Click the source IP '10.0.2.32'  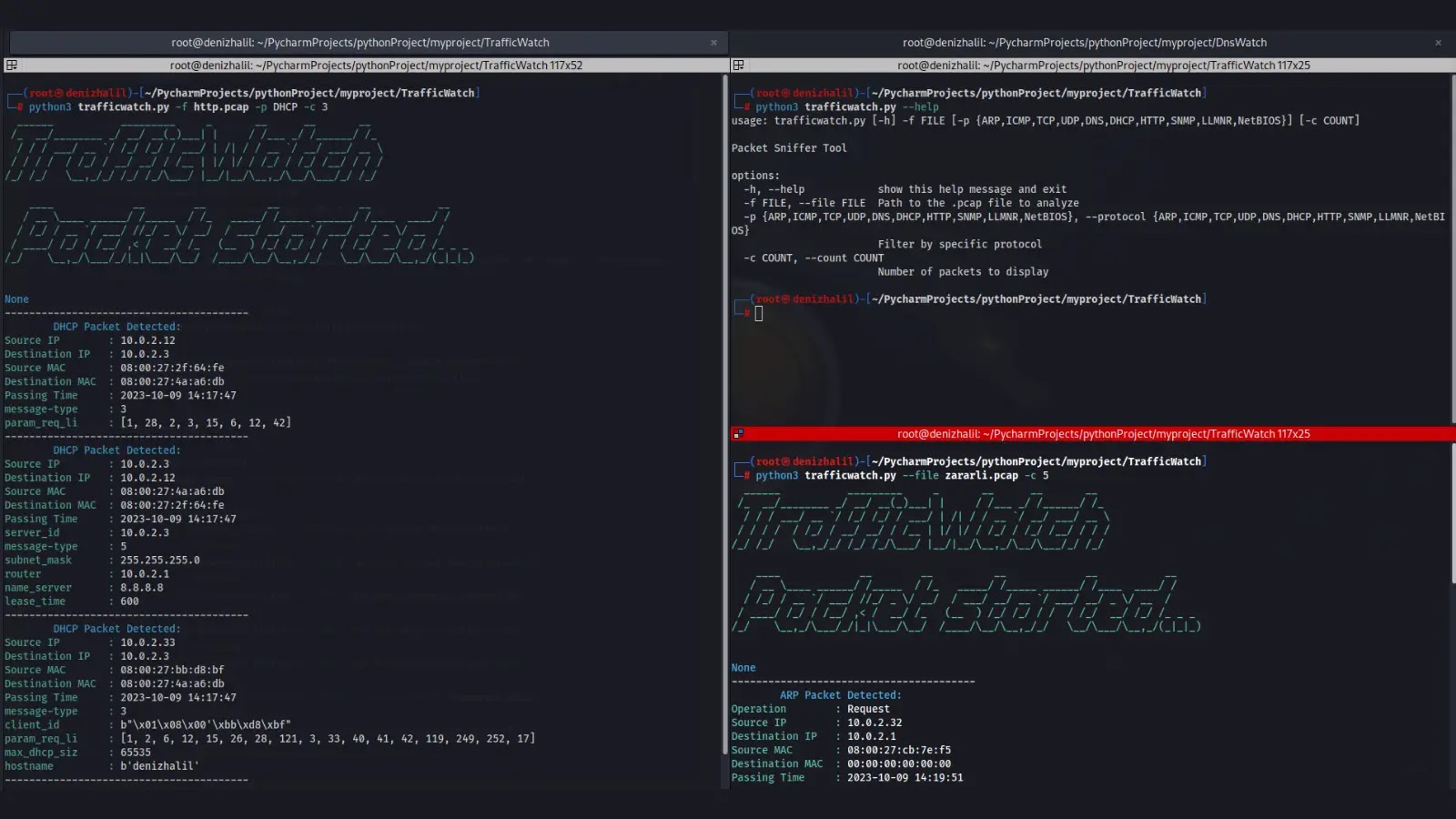coord(875,723)
